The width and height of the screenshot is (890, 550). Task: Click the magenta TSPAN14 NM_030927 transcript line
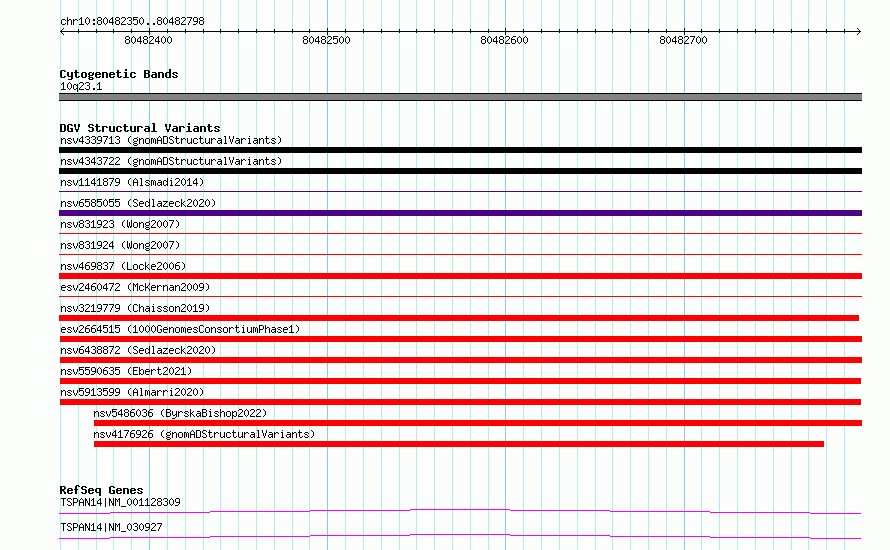point(460,536)
